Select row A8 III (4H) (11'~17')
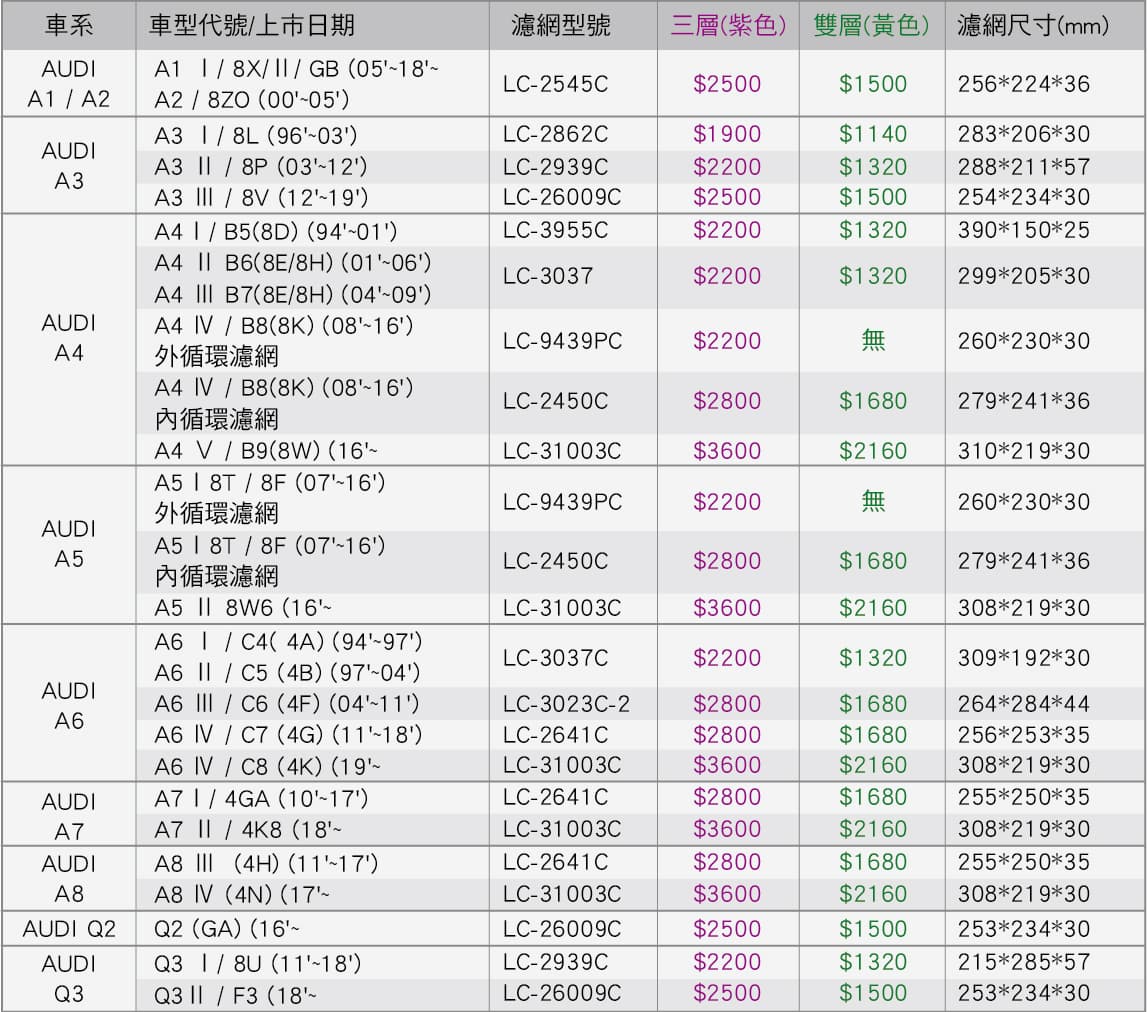 pos(266,863)
